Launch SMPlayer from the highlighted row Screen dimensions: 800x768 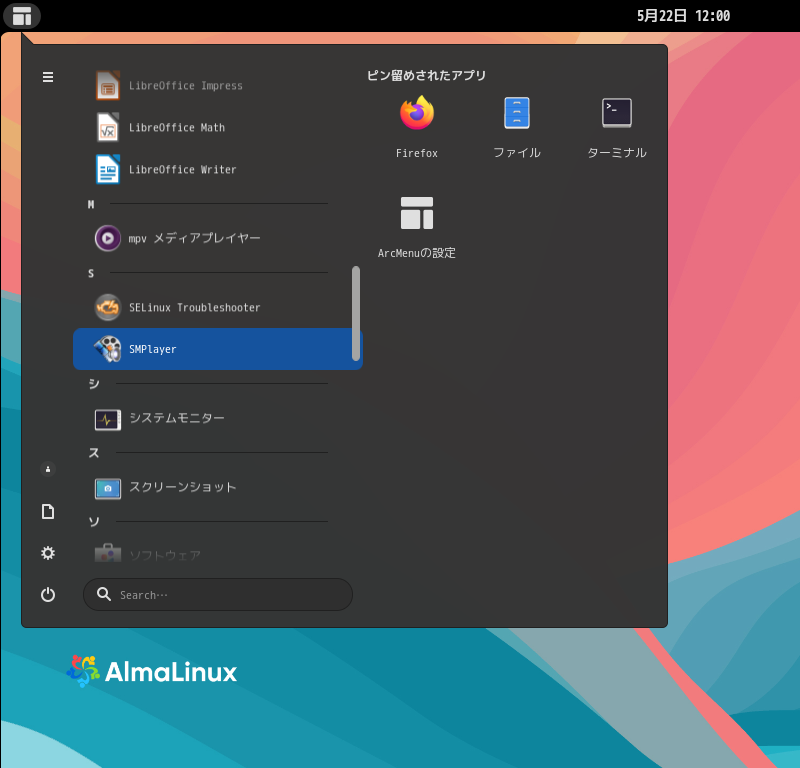point(218,349)
